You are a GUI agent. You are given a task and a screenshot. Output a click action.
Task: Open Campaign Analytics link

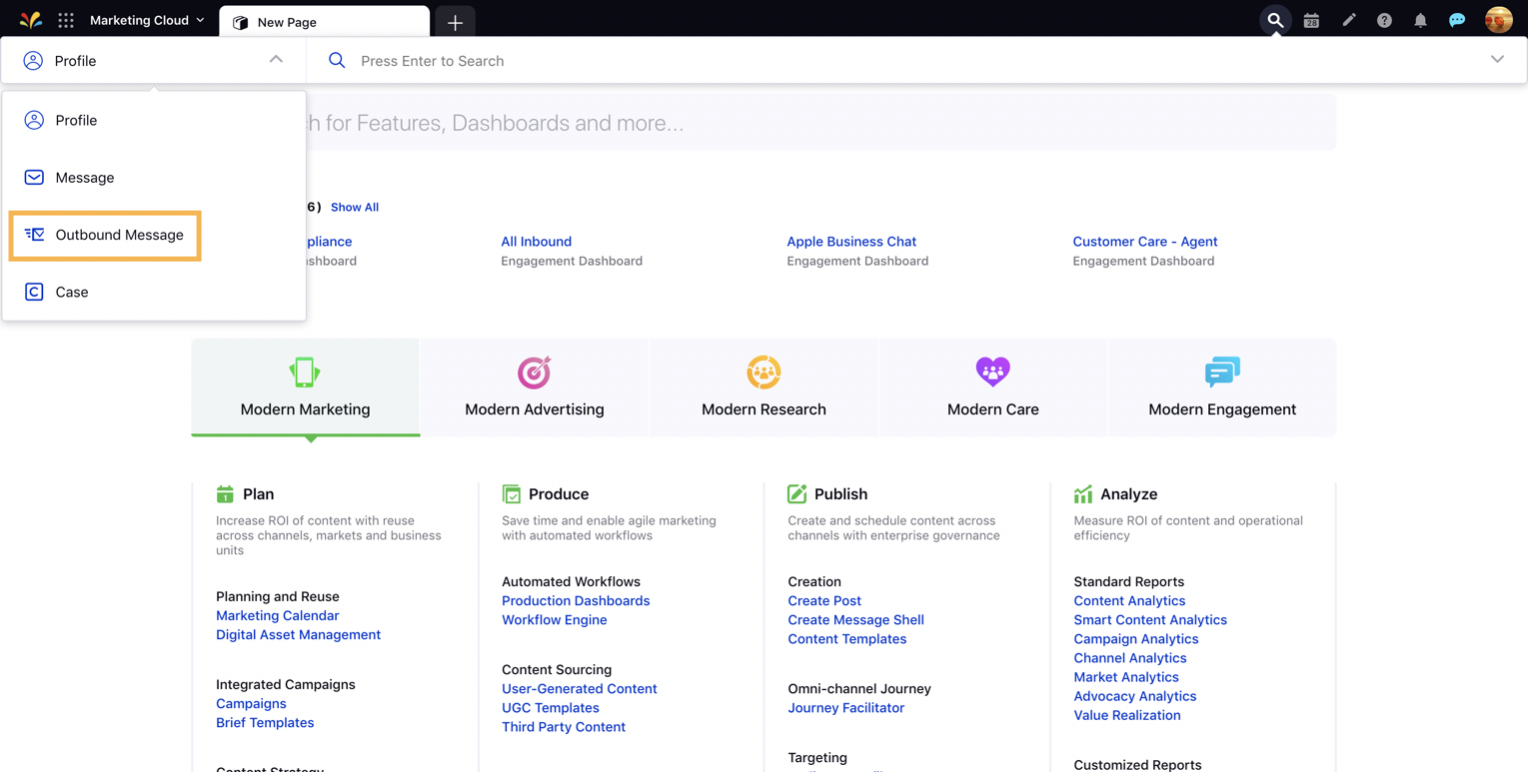(1136, 639)
